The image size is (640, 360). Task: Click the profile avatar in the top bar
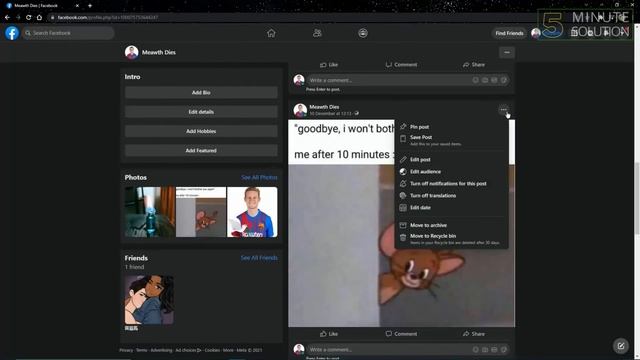536,33
